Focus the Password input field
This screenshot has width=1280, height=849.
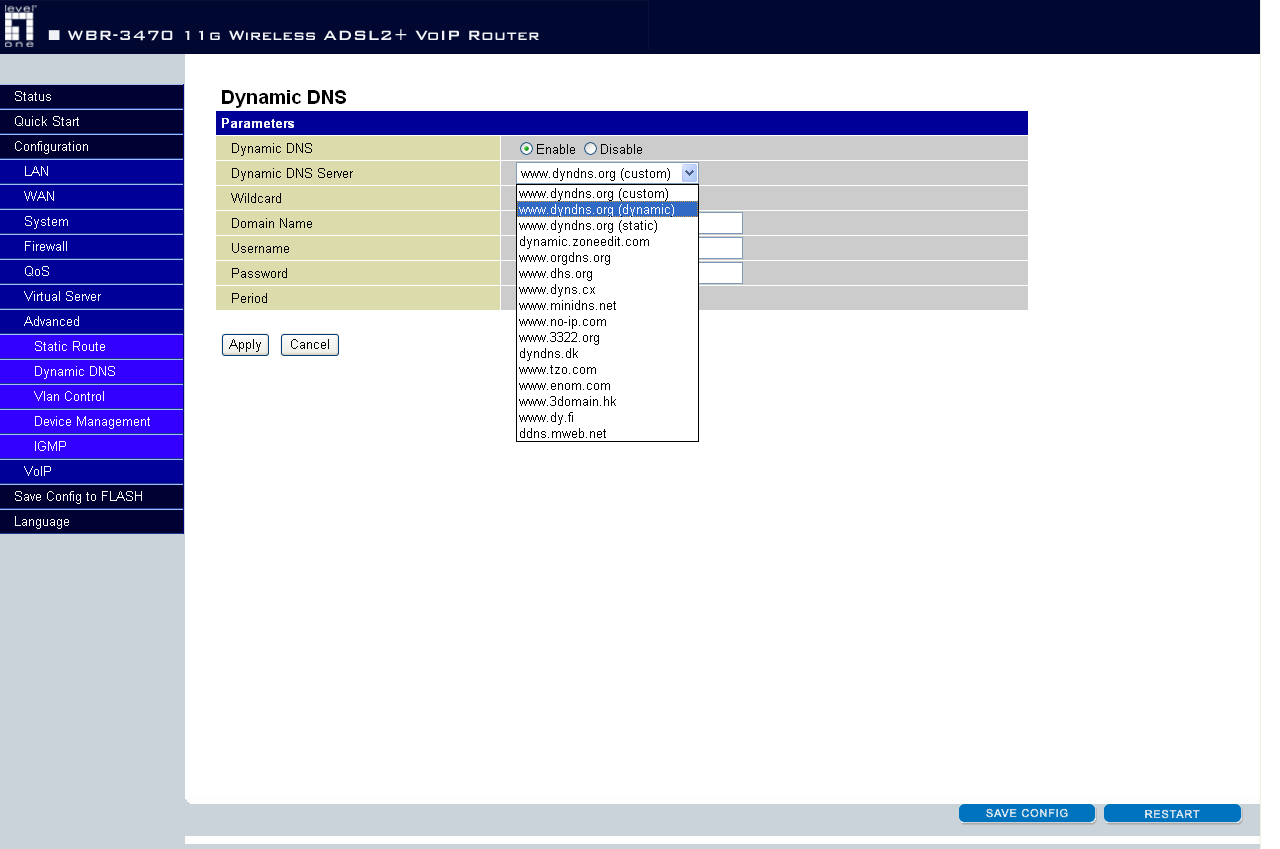720,273
